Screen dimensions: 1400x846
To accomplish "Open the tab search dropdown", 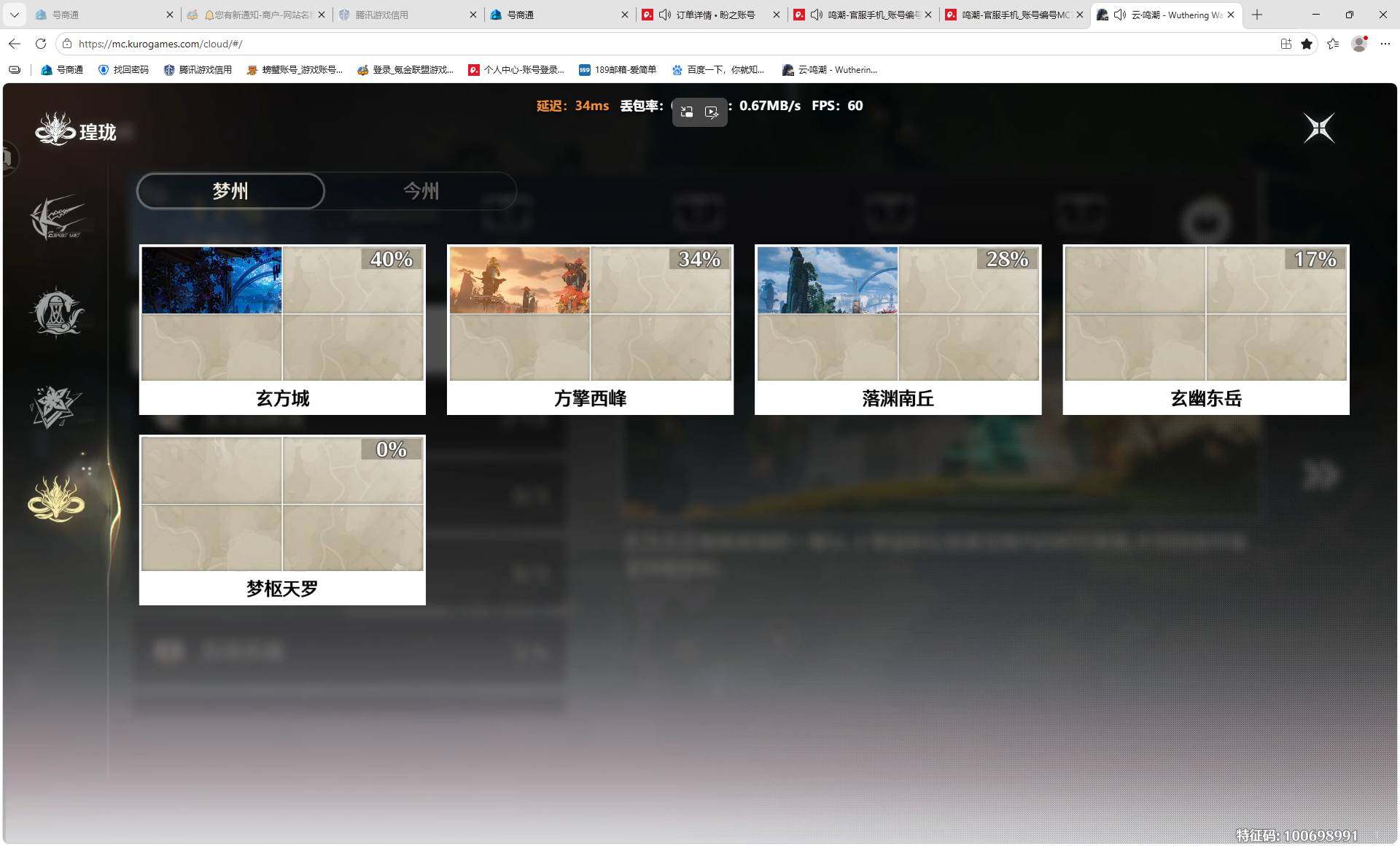I will [x=15, y=15].
